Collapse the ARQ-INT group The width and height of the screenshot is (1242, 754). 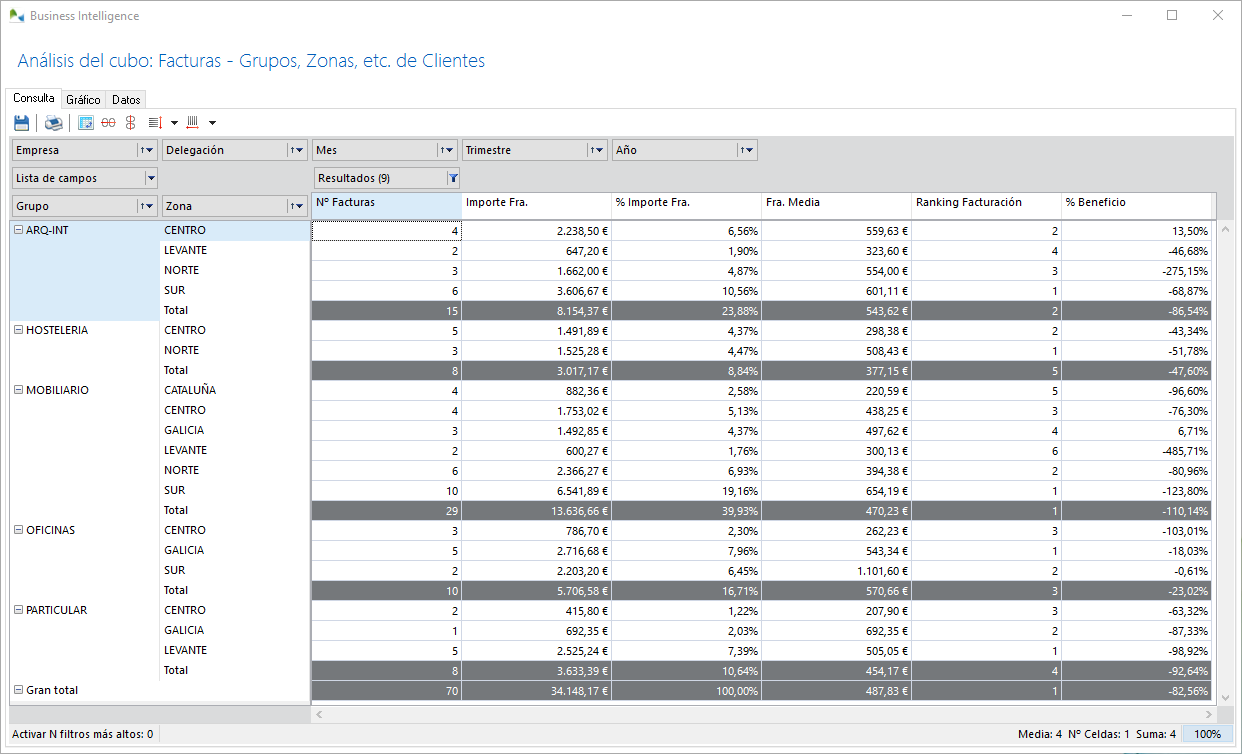[x=18, y=230]
